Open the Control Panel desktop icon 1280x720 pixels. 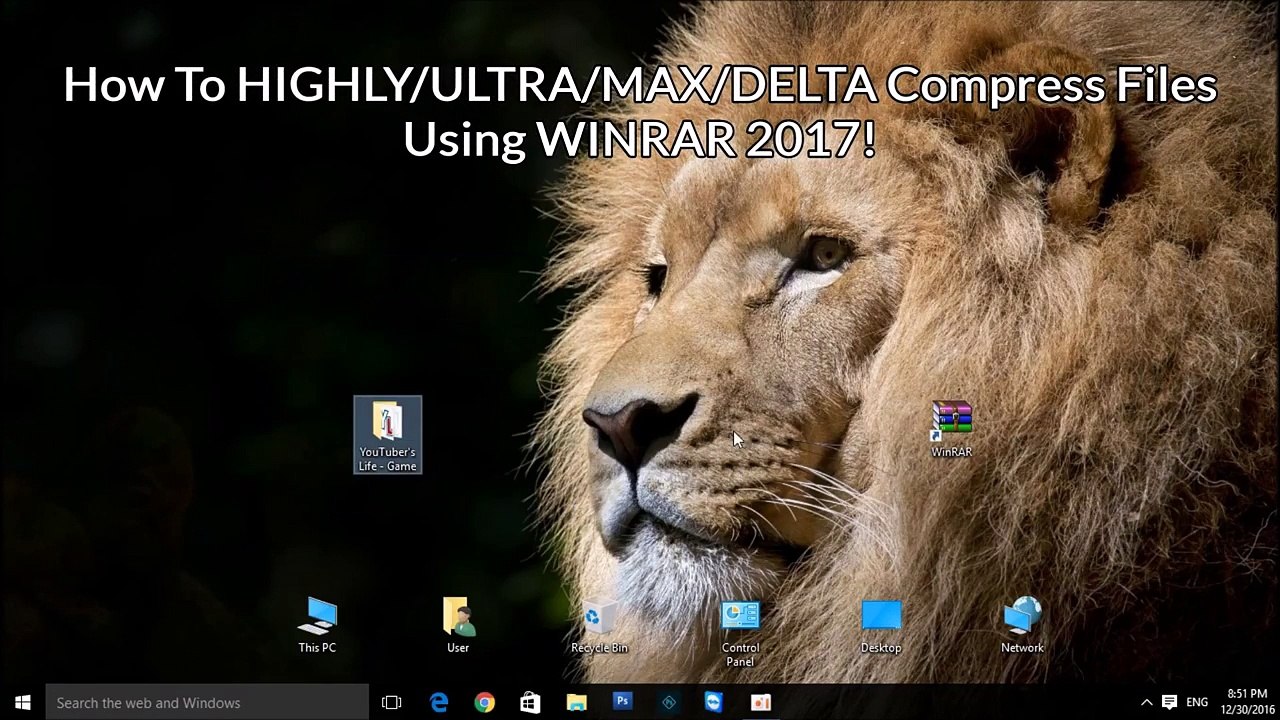[740, 633]
